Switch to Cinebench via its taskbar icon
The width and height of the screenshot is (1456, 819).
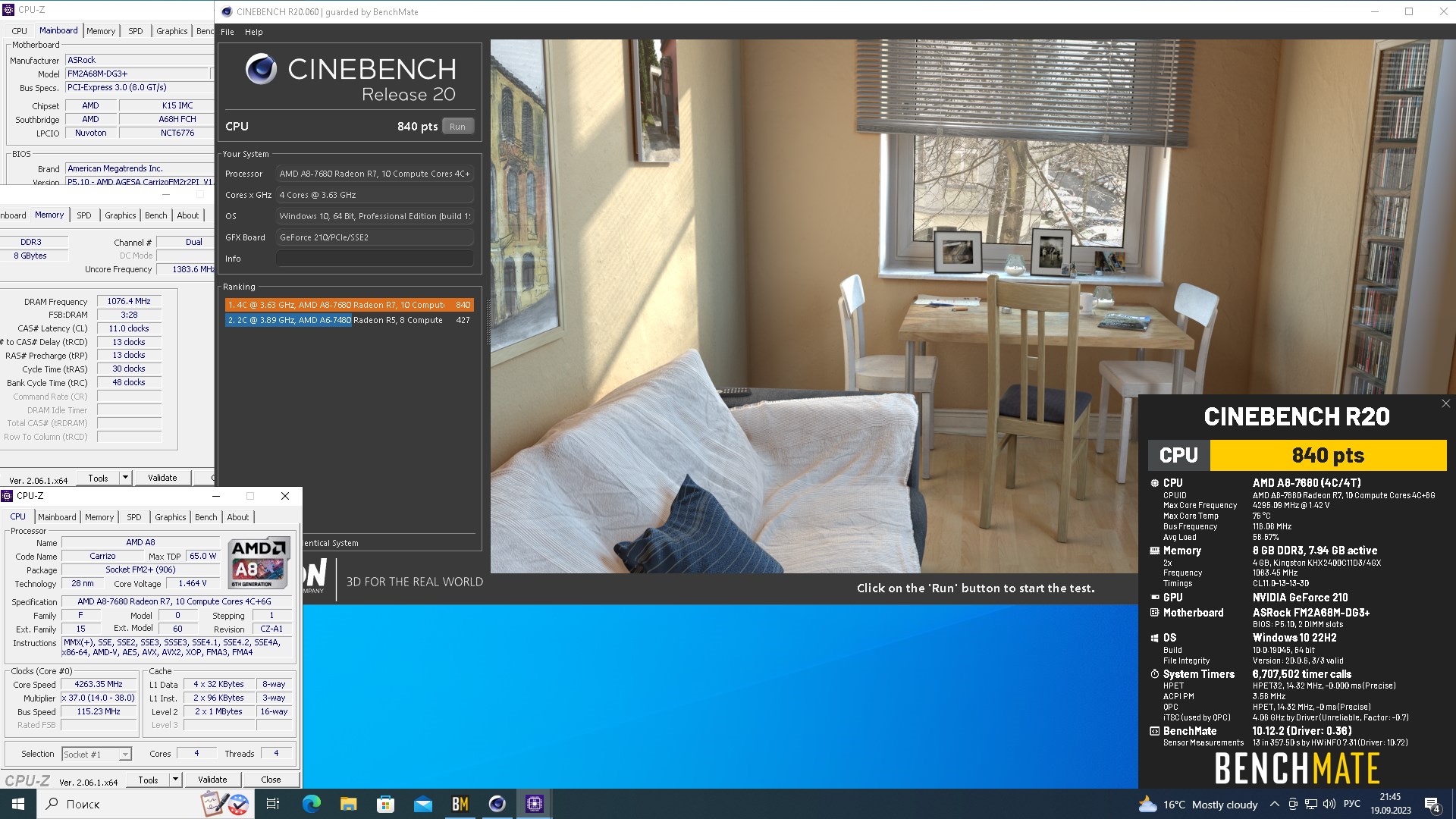click(x=497, y=804)
